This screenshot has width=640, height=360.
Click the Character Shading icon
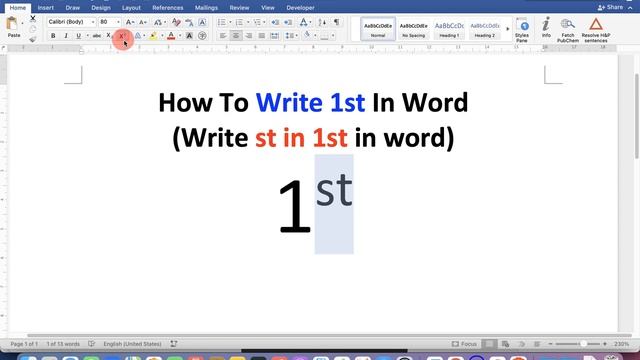tap(189, 36)
